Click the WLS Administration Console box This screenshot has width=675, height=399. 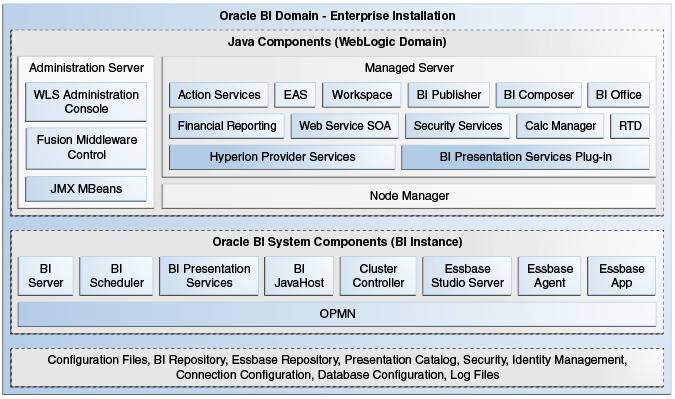tap(86, 102)
